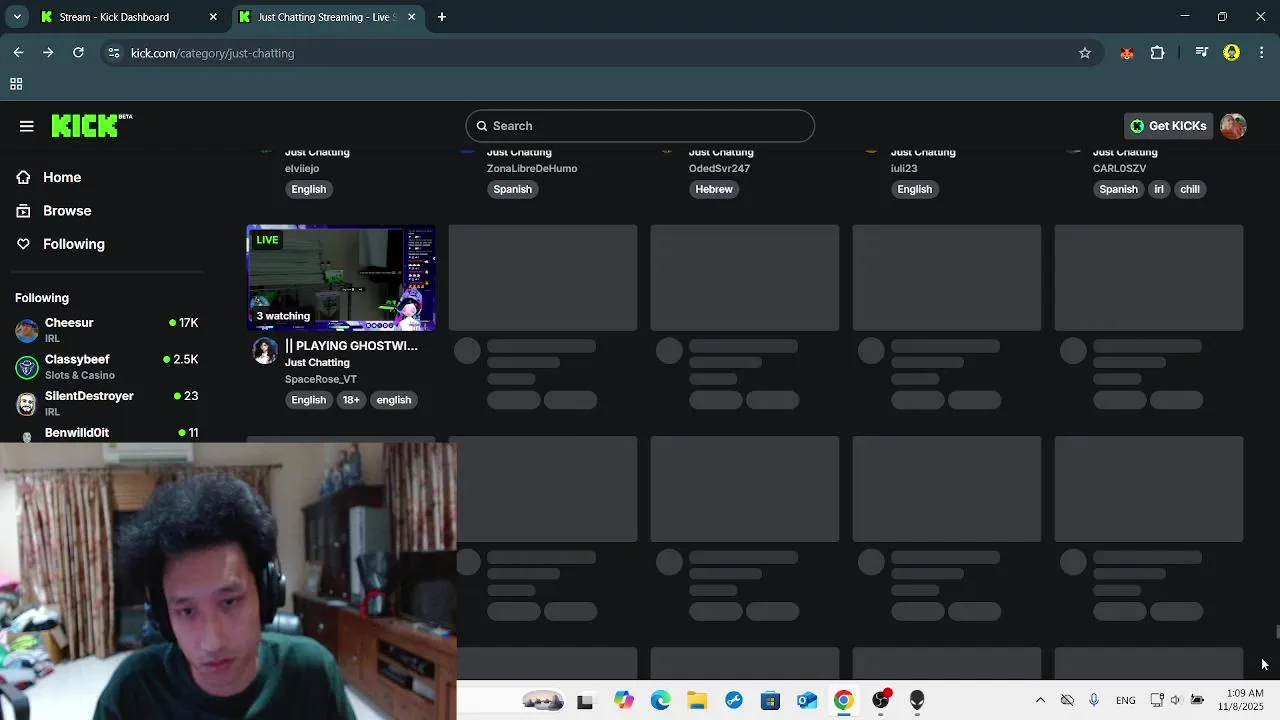Open Copilot from the taskbar
Viewport: 1280px width, 720px height.
pyautogui.click(x=624, y=701)
